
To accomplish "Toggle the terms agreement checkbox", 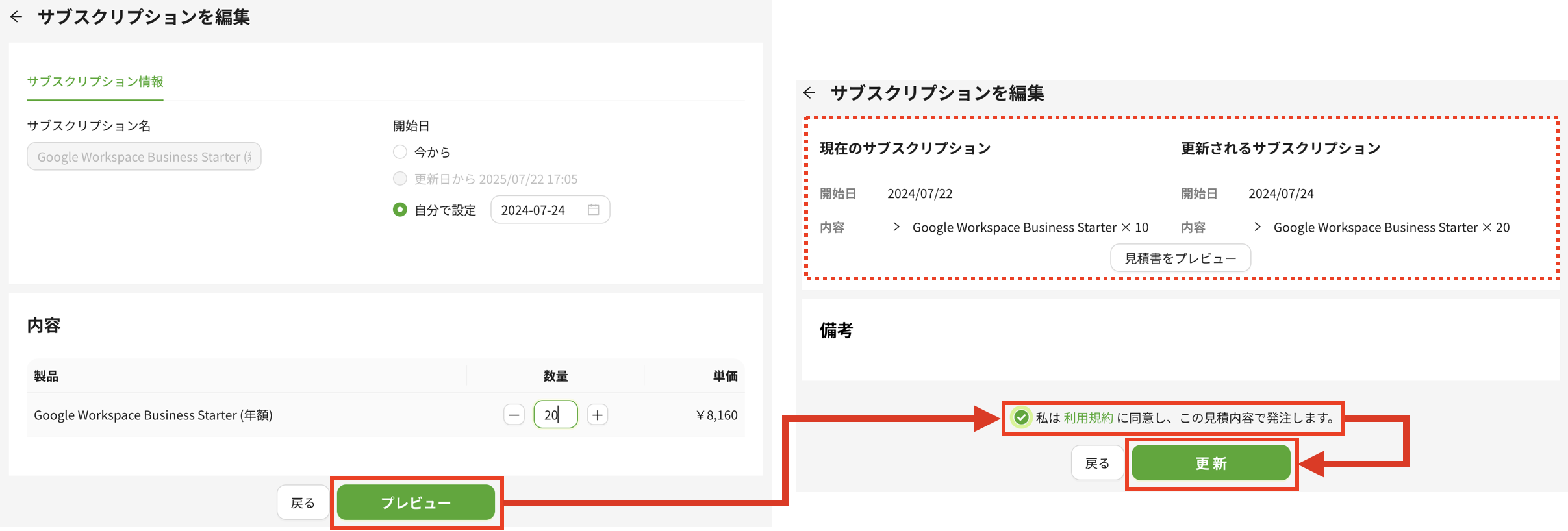I will point(1021,417).
